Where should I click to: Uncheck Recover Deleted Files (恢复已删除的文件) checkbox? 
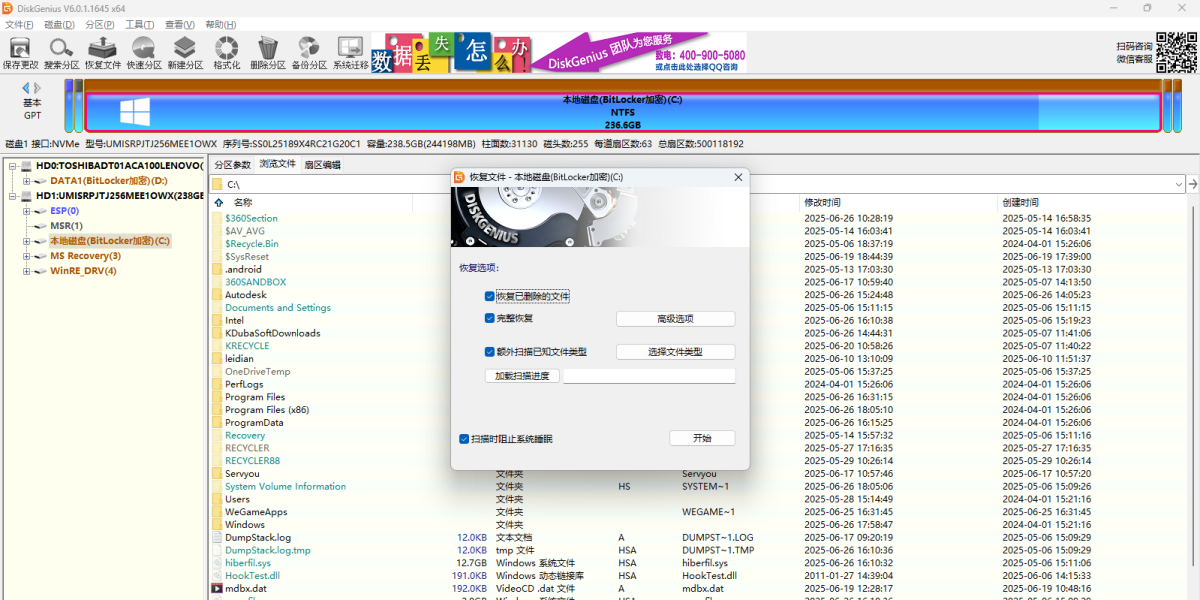pos(489,297)
